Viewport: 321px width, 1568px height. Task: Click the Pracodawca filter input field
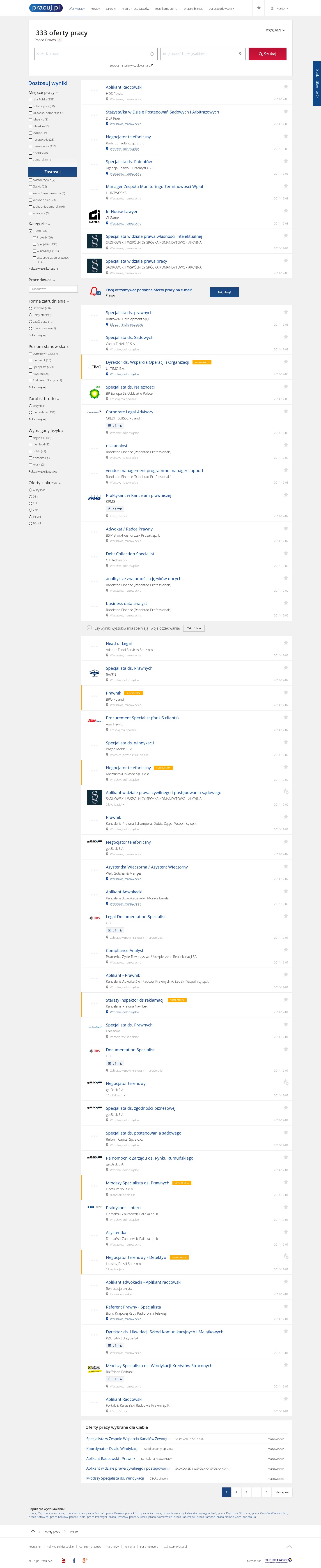click(53, 289)
